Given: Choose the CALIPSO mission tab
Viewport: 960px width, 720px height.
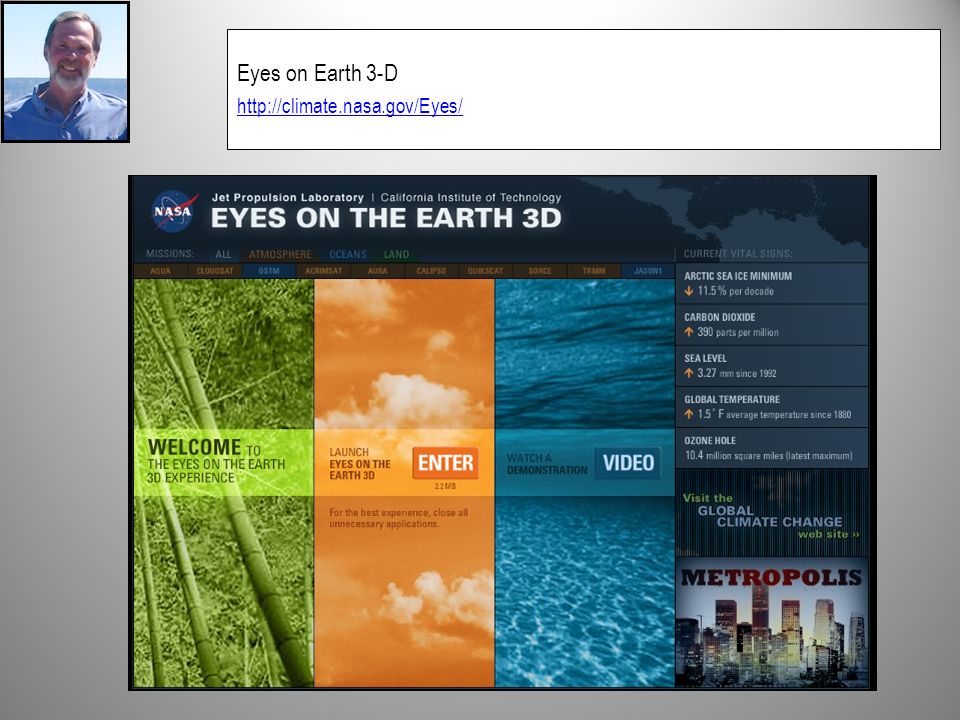Looking at the screenshot, I should click(431, 271).
